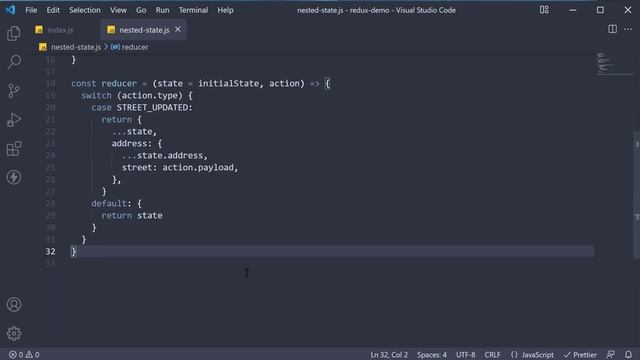The width and height of the screenshot is (640, 360).
Task: Show errors and warnings in status bar
Action: [x=24, y=355]
